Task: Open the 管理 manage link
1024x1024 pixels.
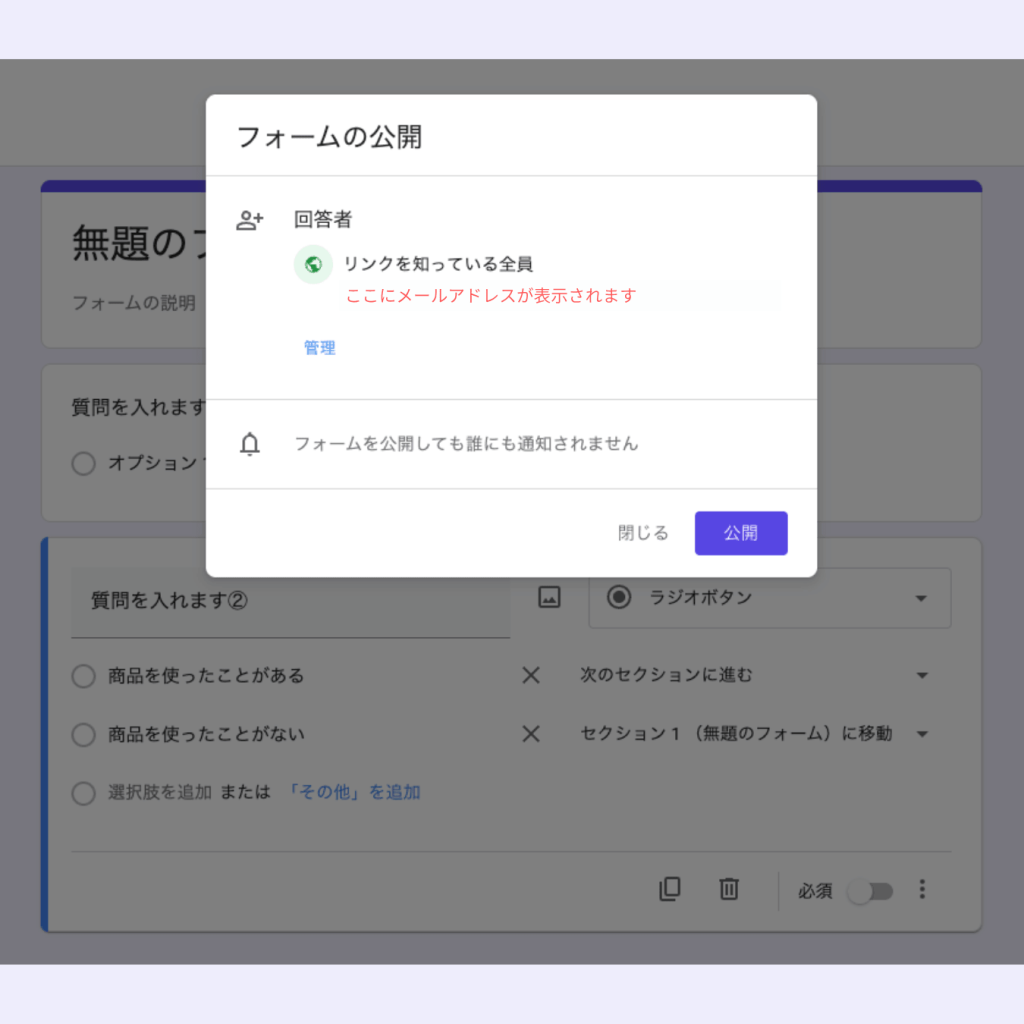Action: [319, 347]
